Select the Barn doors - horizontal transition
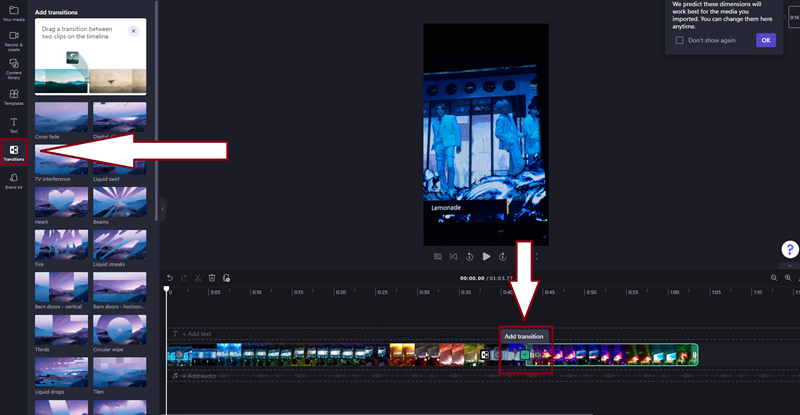The width and height of the screenshot is (800, 415). point(119,287)
